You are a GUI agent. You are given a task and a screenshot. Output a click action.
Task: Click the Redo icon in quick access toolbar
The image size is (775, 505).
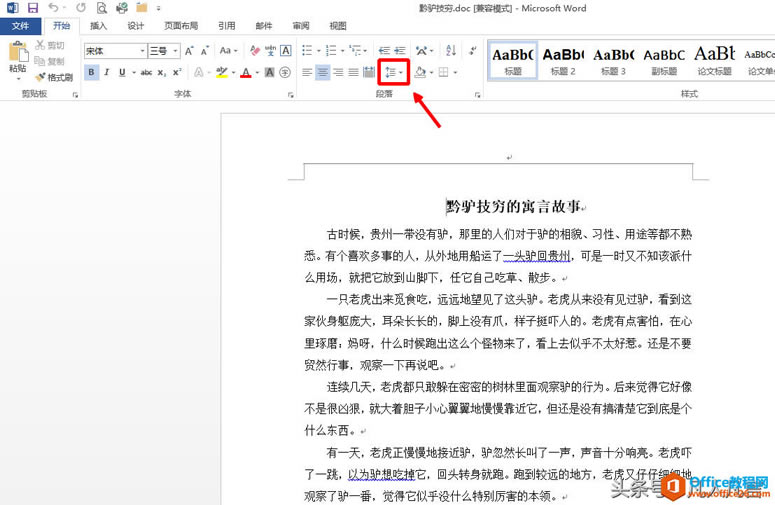(x=81, y=7)
